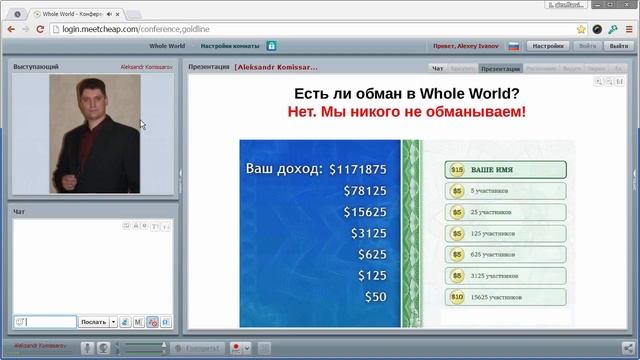
Task: Switch to the Чат tab
Action: click(438, 69)
